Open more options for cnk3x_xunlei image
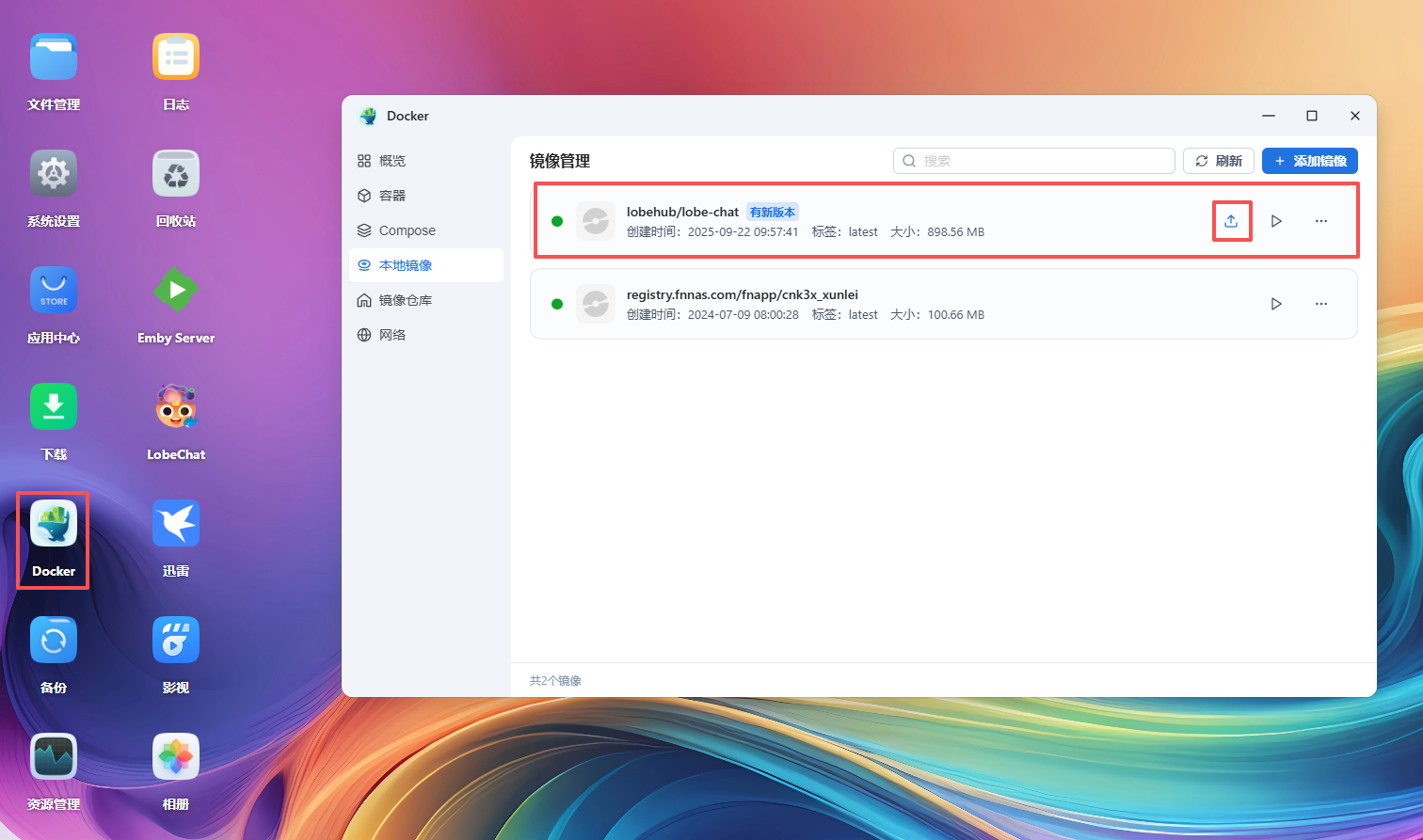Image resolution: width=1423 pixels, height=840 pixels. [1321, 304]
